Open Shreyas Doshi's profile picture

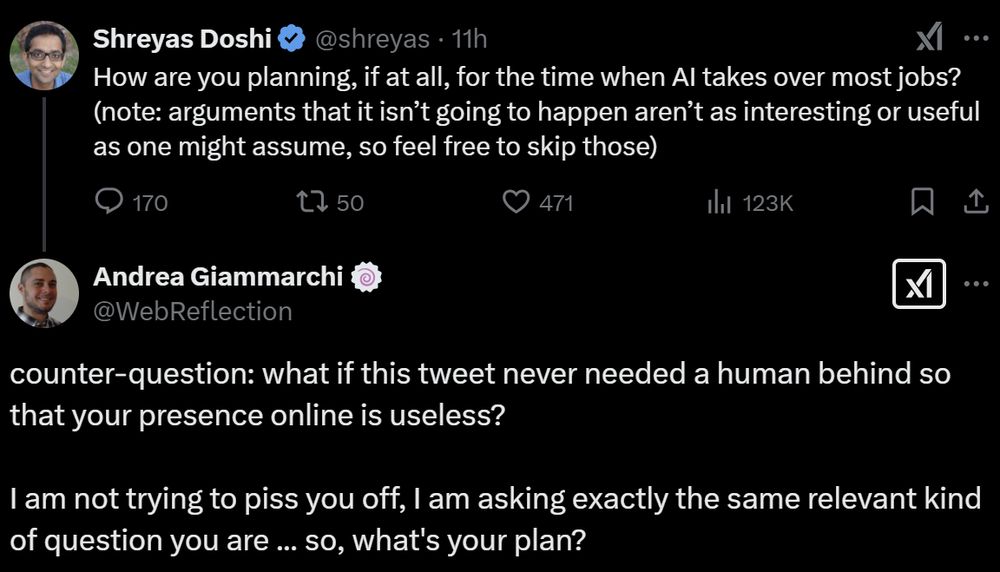44,55
